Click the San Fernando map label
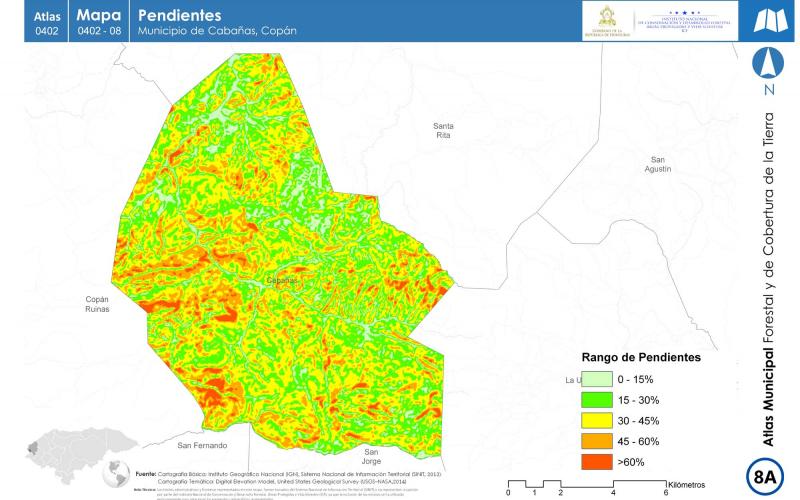800x500 pixels. 202,445
